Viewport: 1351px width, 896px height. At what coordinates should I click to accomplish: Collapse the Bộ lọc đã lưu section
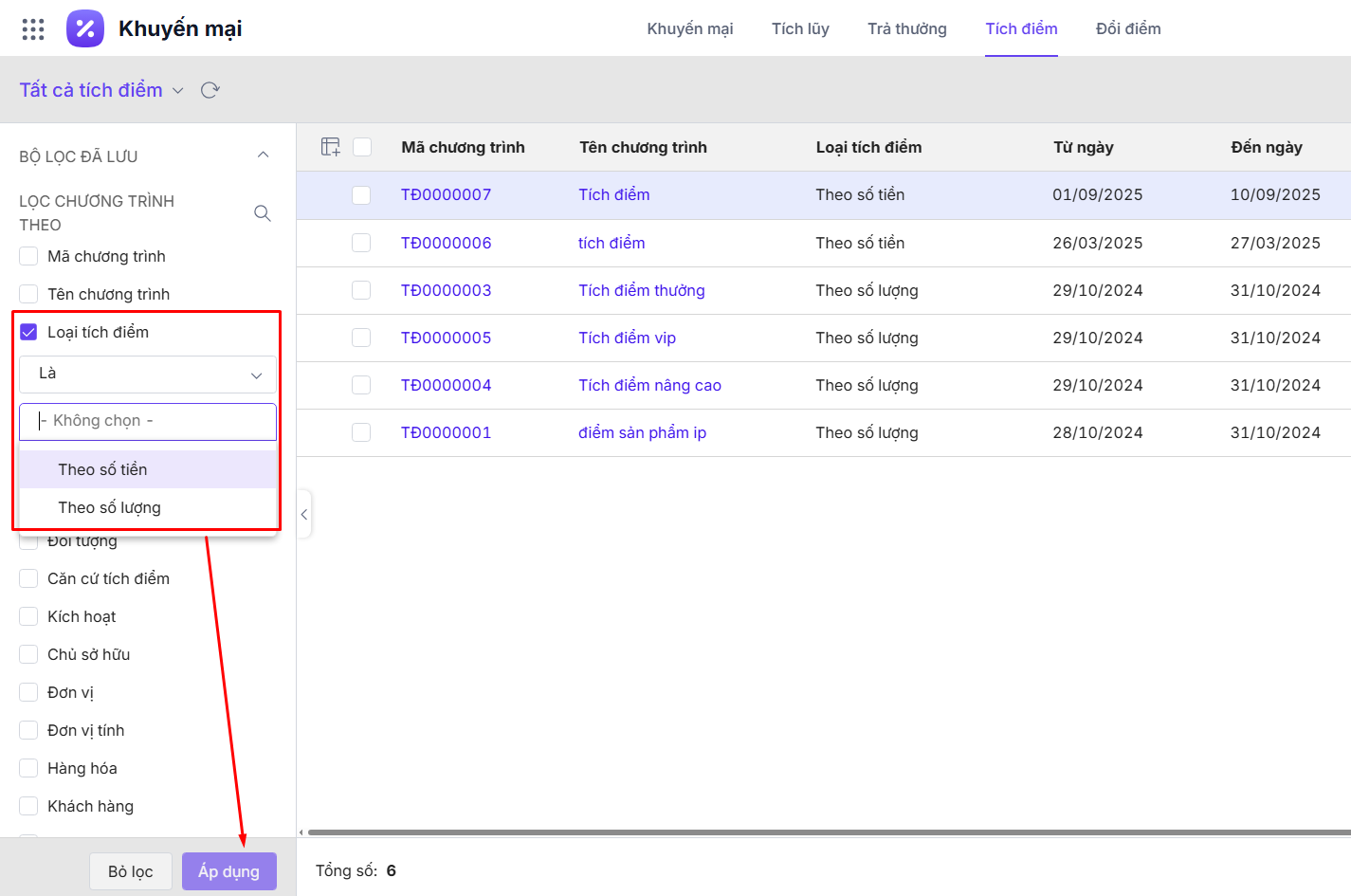tap(264, 155)
